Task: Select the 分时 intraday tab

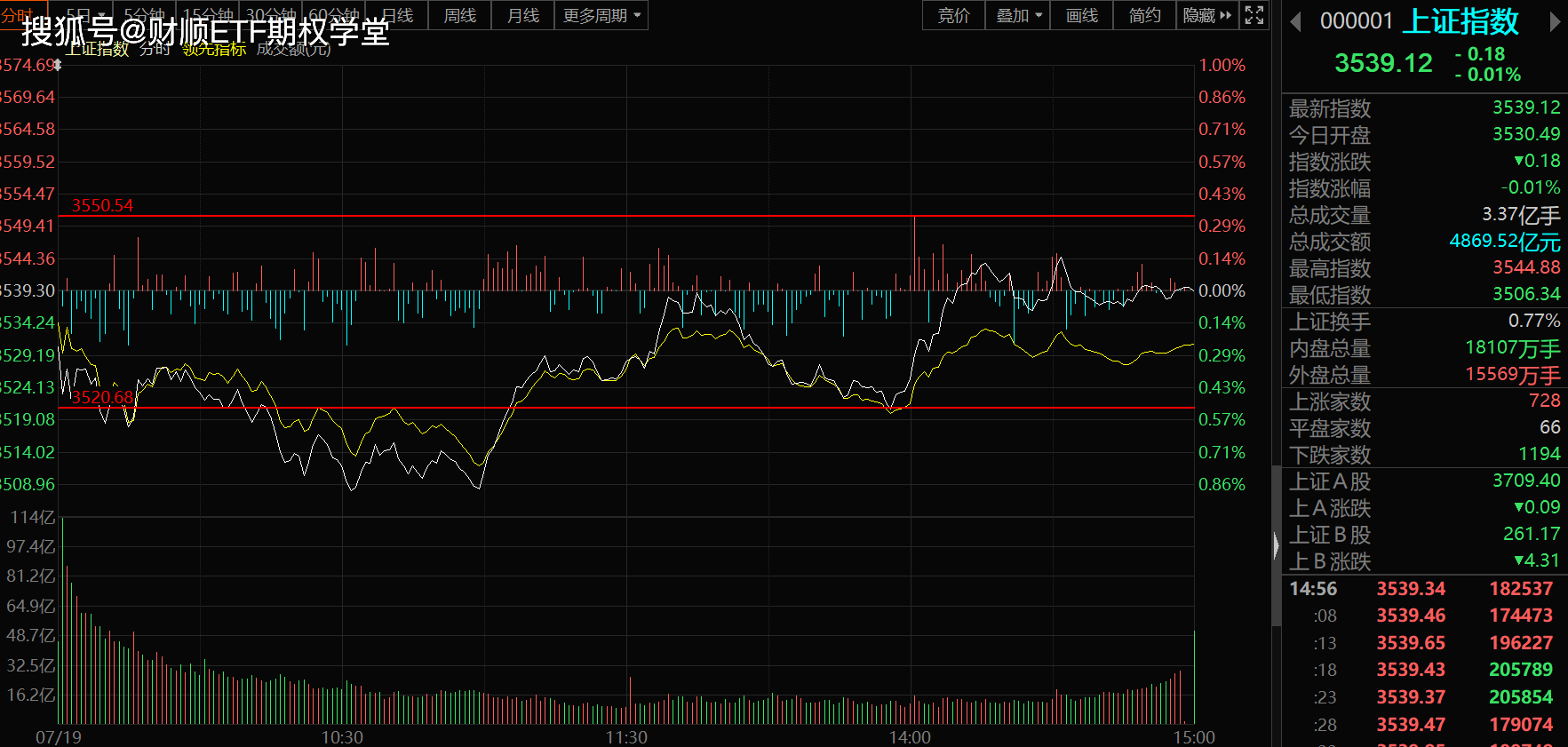Action: point(17,15)
